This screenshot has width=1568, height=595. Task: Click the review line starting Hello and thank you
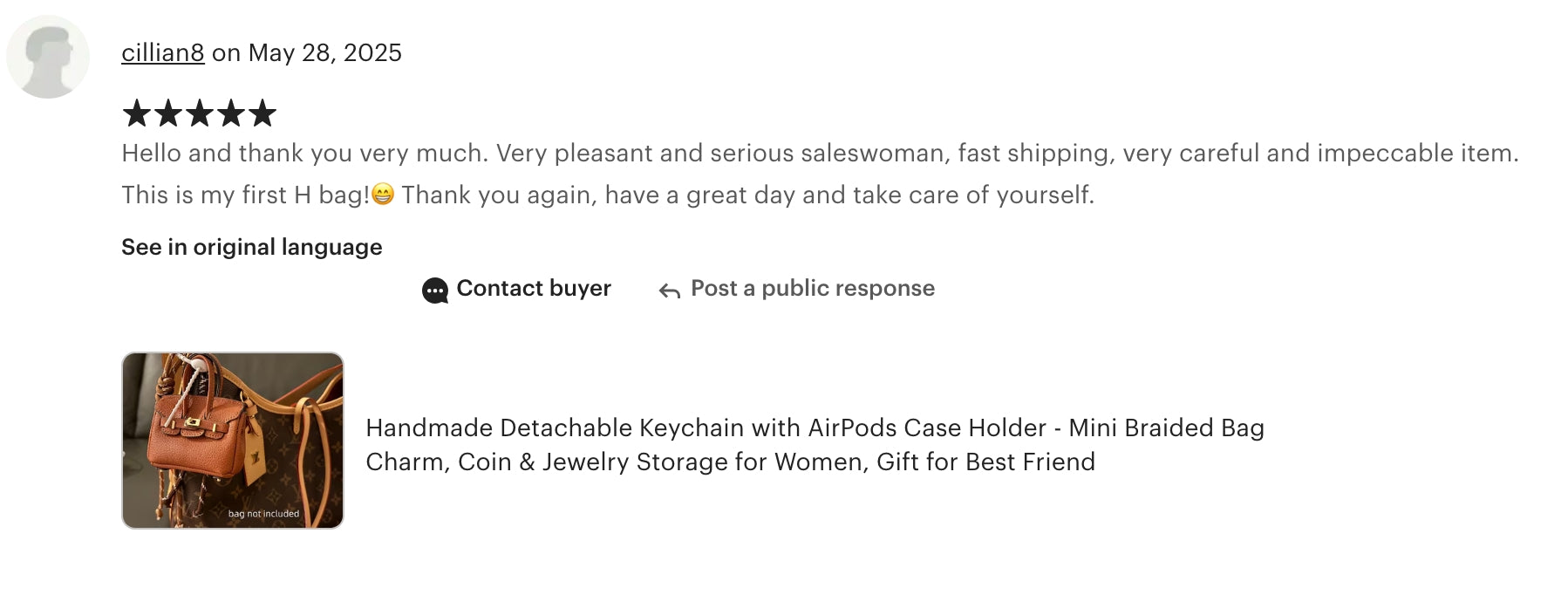(x=820, y=153)
